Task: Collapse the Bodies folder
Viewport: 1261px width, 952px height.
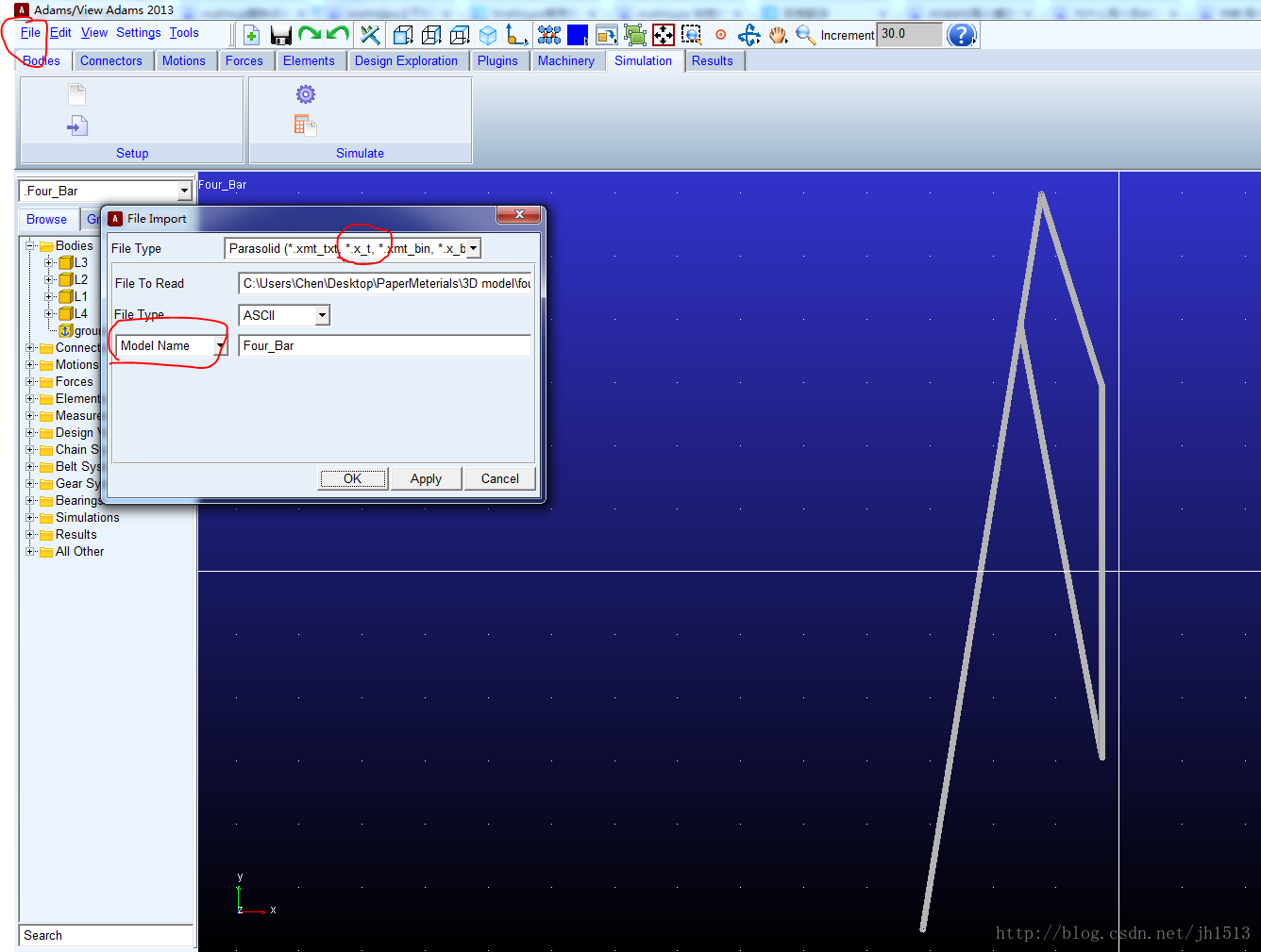Action: [30, 245]
